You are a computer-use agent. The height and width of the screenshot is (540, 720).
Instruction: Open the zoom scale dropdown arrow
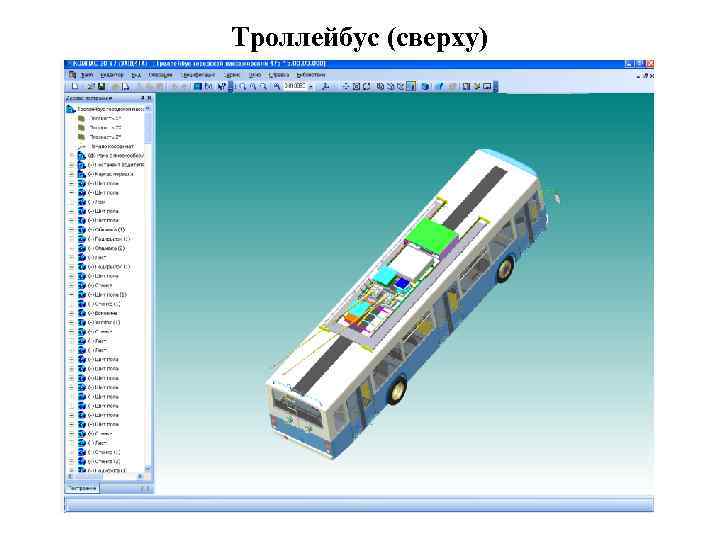point(311,86)
